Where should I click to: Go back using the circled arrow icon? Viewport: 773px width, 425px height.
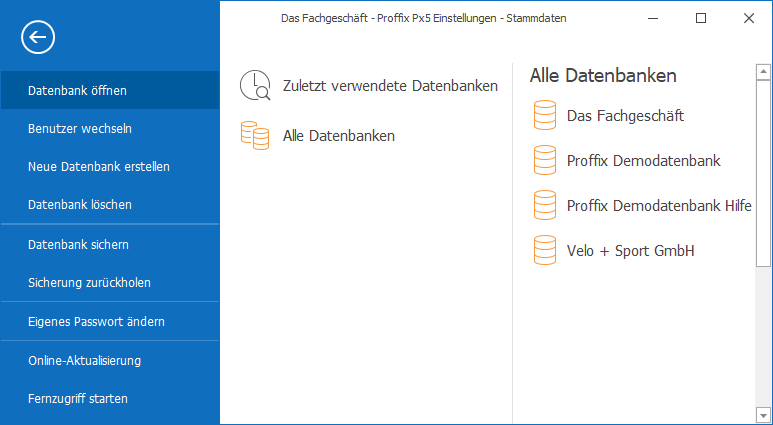[x=38, y=37]
